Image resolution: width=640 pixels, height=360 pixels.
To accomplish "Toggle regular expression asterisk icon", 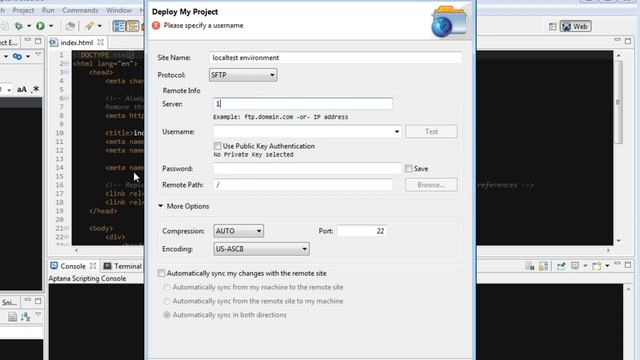I will click(x=36, y=89).
